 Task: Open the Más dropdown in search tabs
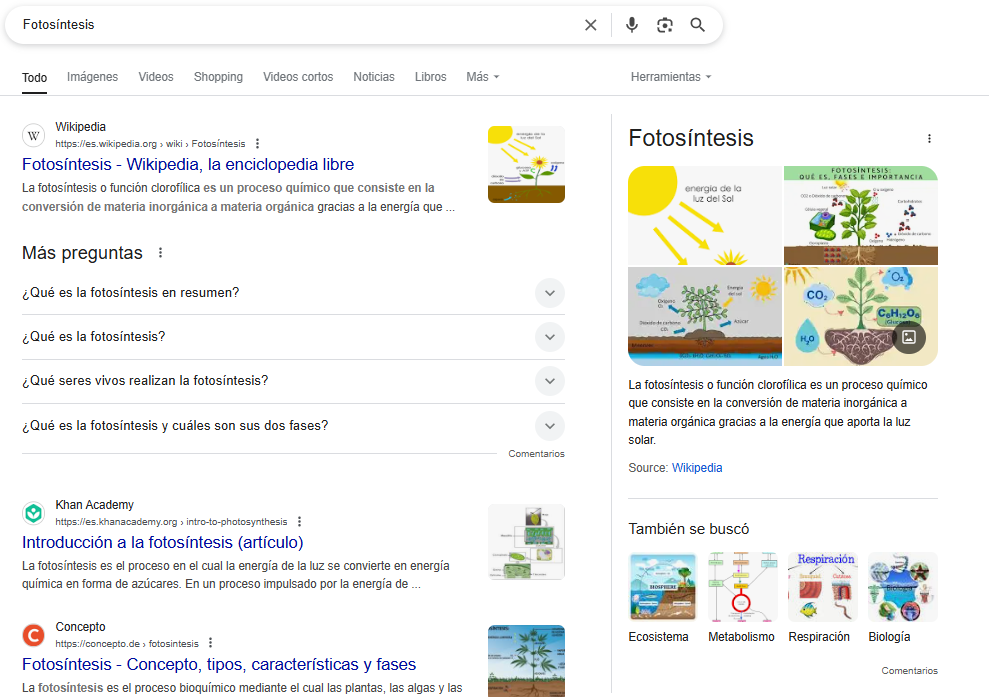[x=482, y=77]
